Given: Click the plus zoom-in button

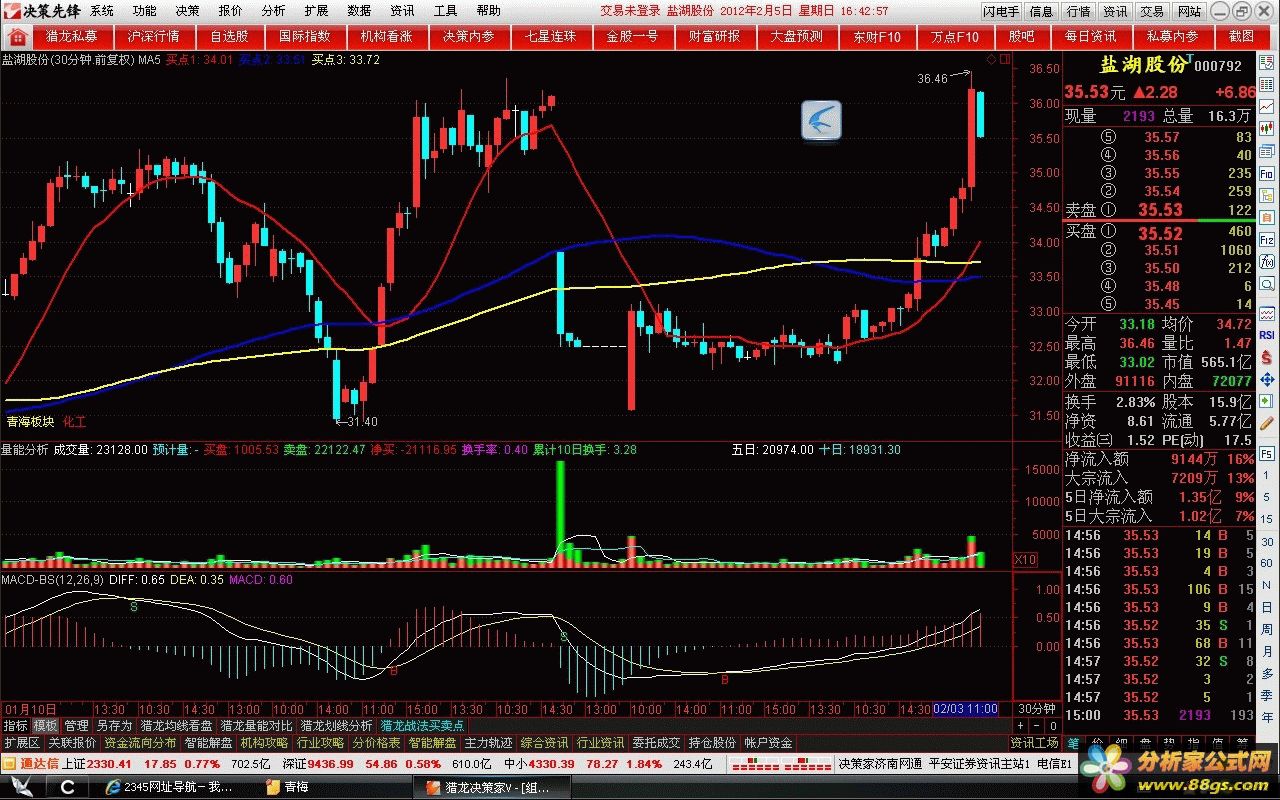Looking at the screenshot, I should 1020,726.
